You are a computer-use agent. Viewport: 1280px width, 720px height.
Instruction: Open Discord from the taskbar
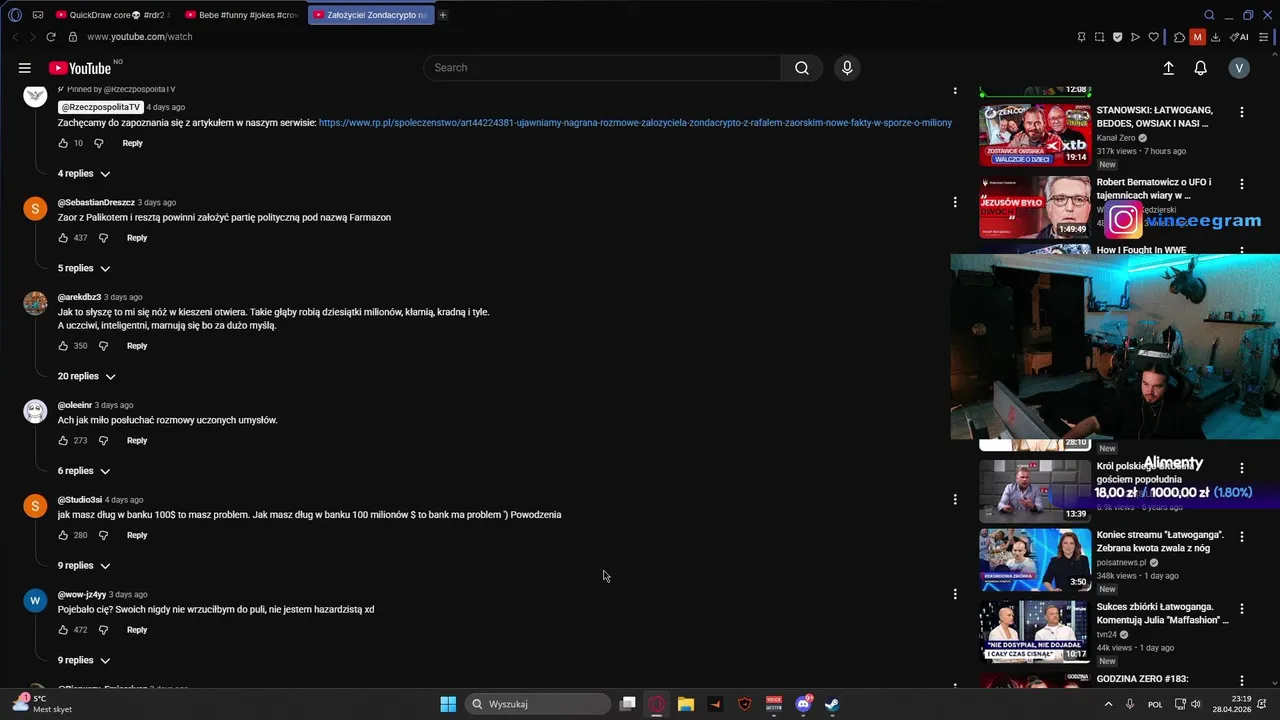[x=803, y=704]
